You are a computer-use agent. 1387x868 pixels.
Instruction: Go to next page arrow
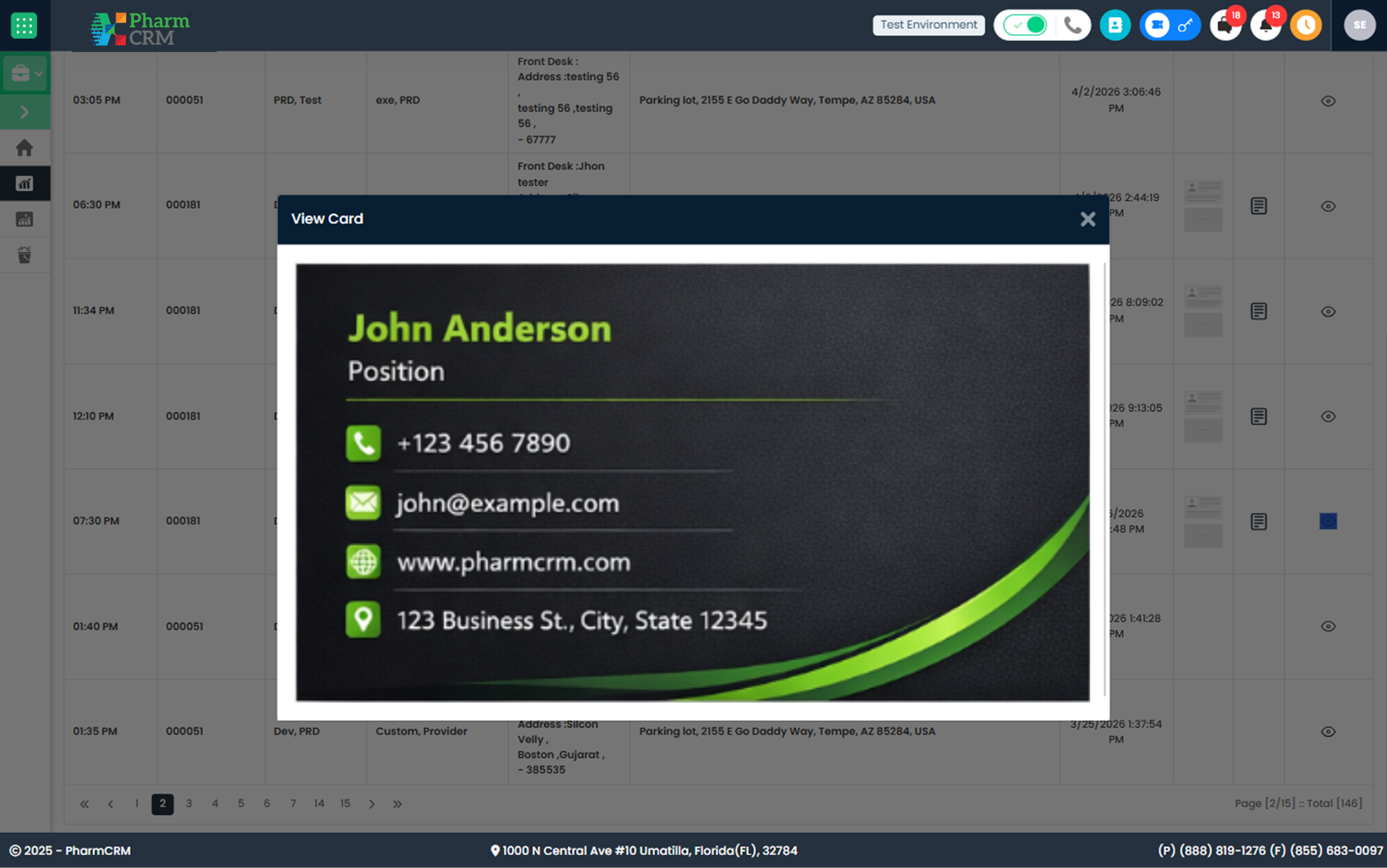tap(372, 804)
